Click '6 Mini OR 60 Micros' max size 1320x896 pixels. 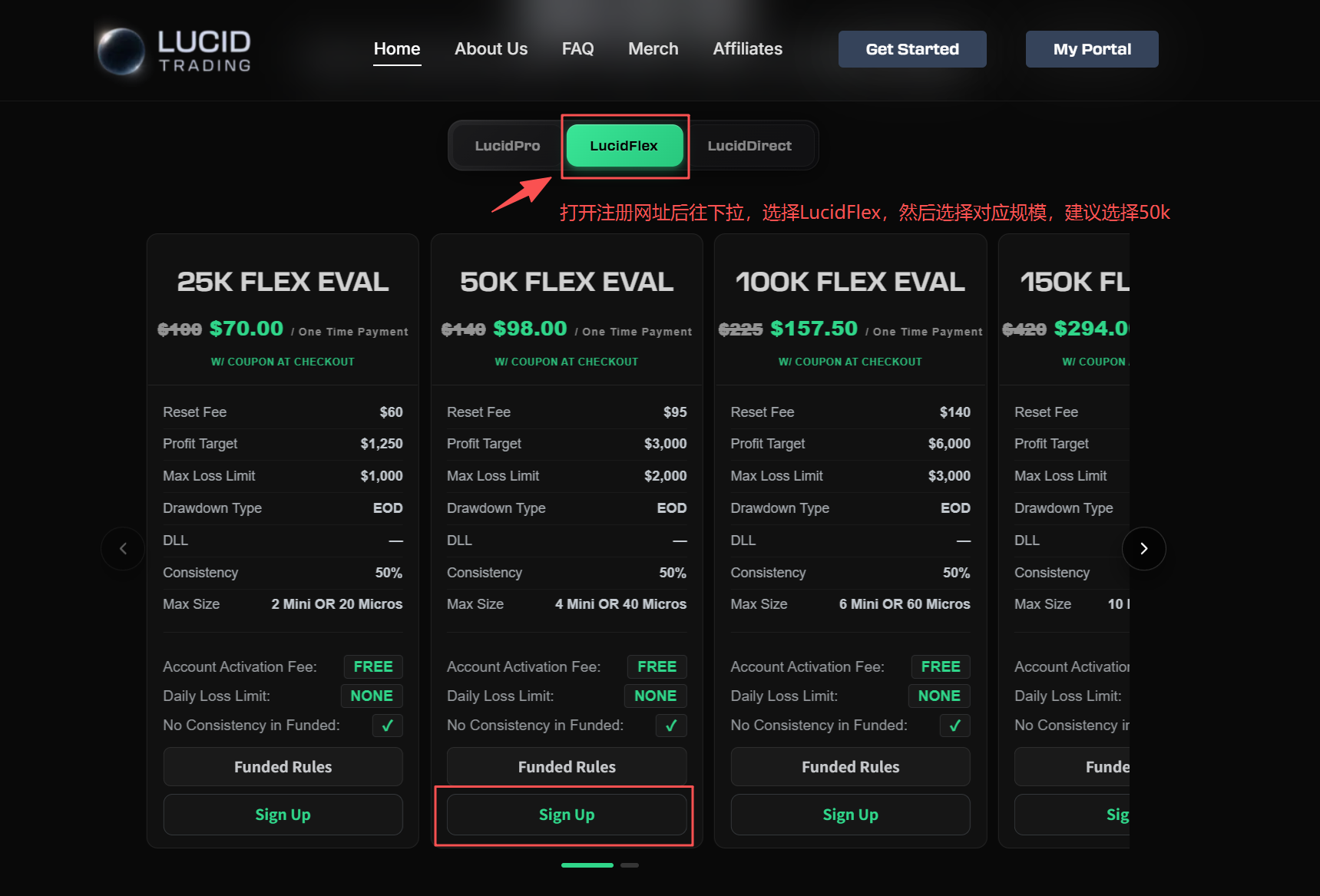coord(905,604)
